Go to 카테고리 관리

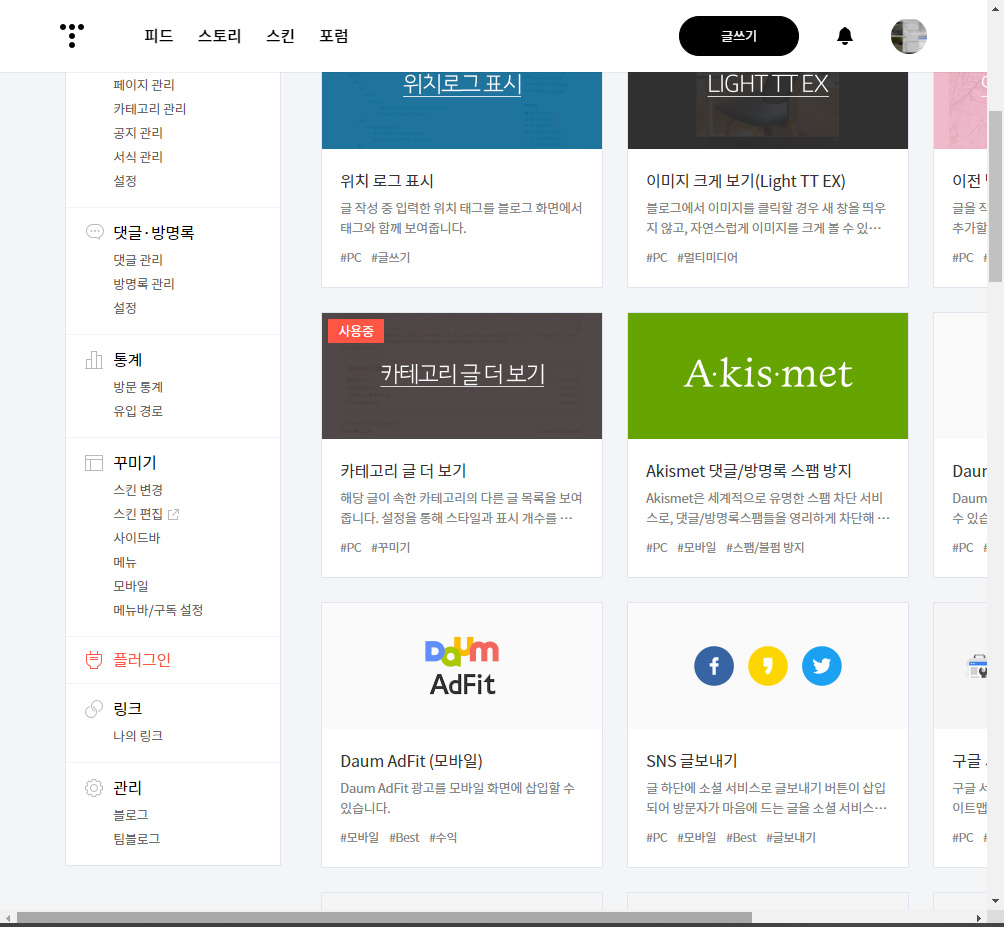pos(150,109)
